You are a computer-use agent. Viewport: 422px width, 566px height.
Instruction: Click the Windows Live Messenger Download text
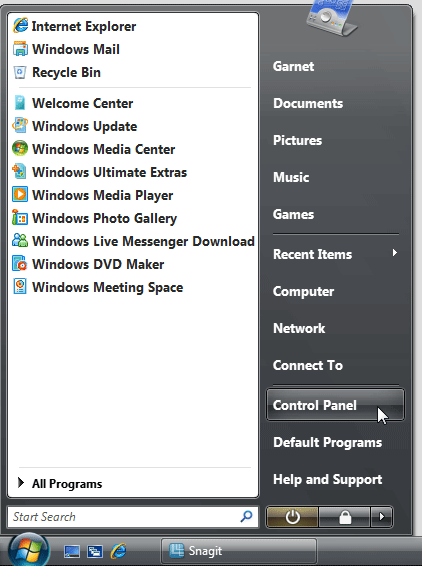pos(143,241)
